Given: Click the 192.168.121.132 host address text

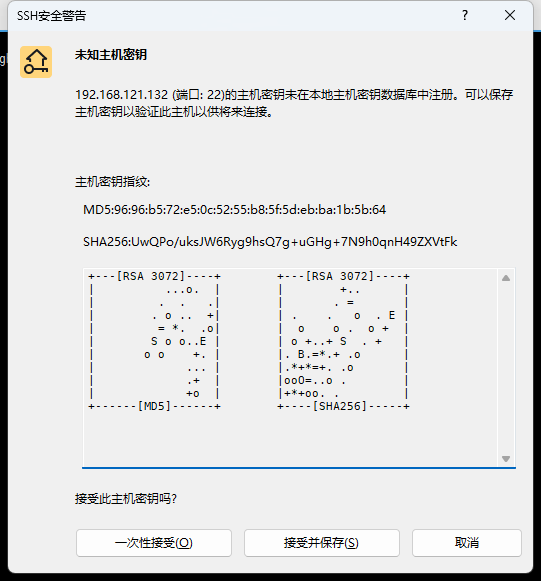Looking at the screenshot, I should tap(122, 95).
